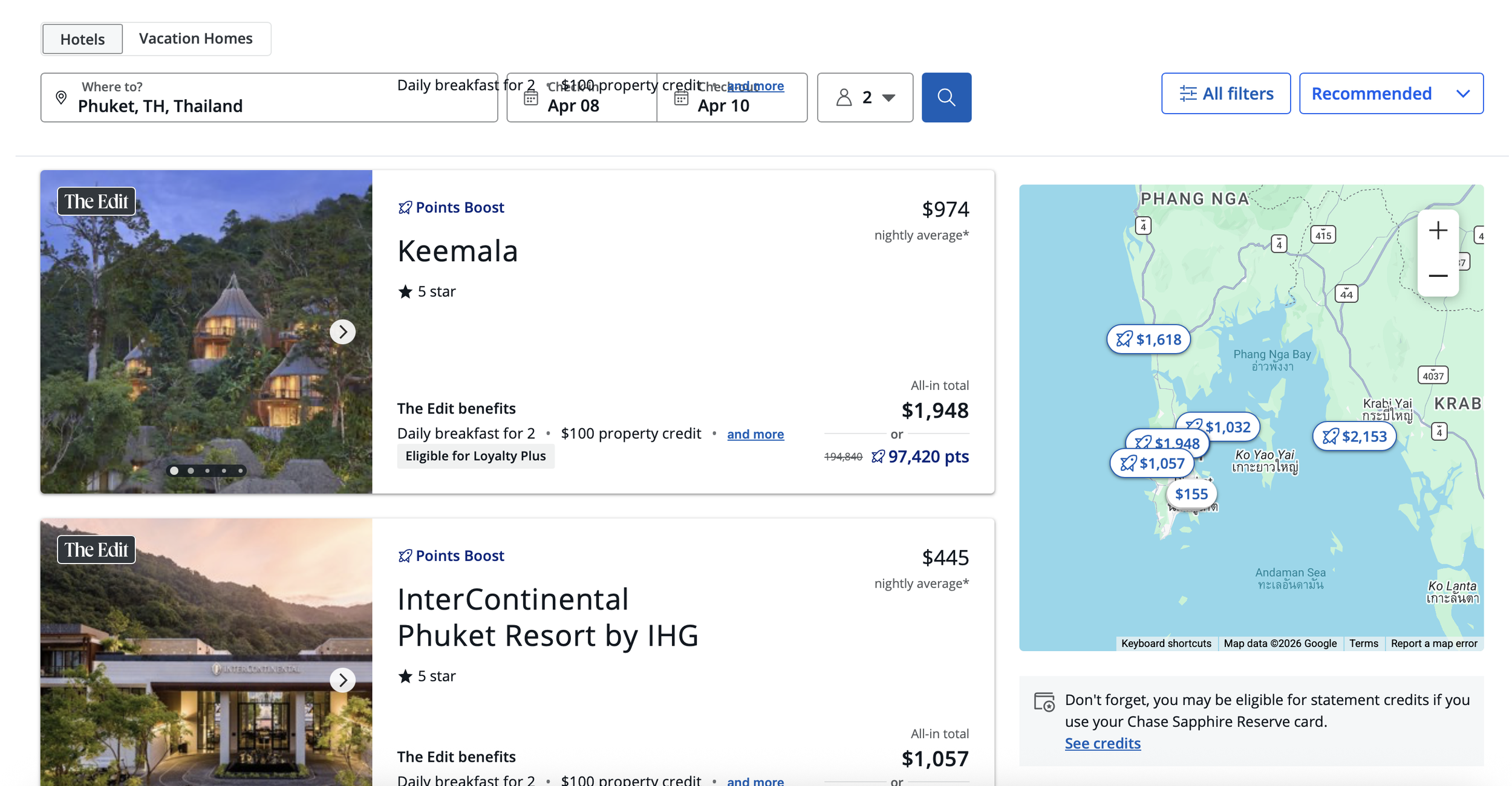The image size is (1512, 786).
Task: Open the check-in date Apr 08
Action: pos(581,97)
